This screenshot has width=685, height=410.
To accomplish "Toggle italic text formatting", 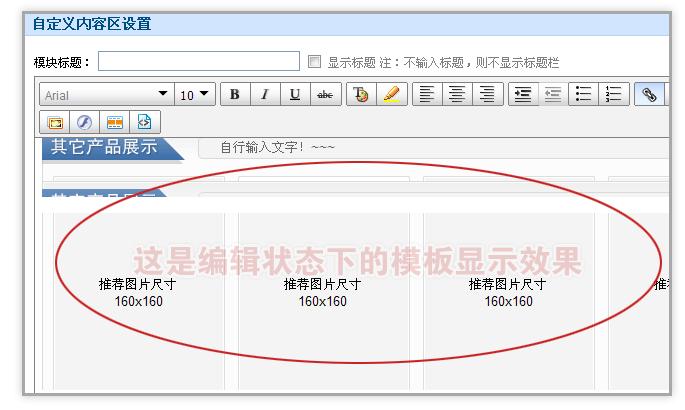I will [x=265, y=95].
